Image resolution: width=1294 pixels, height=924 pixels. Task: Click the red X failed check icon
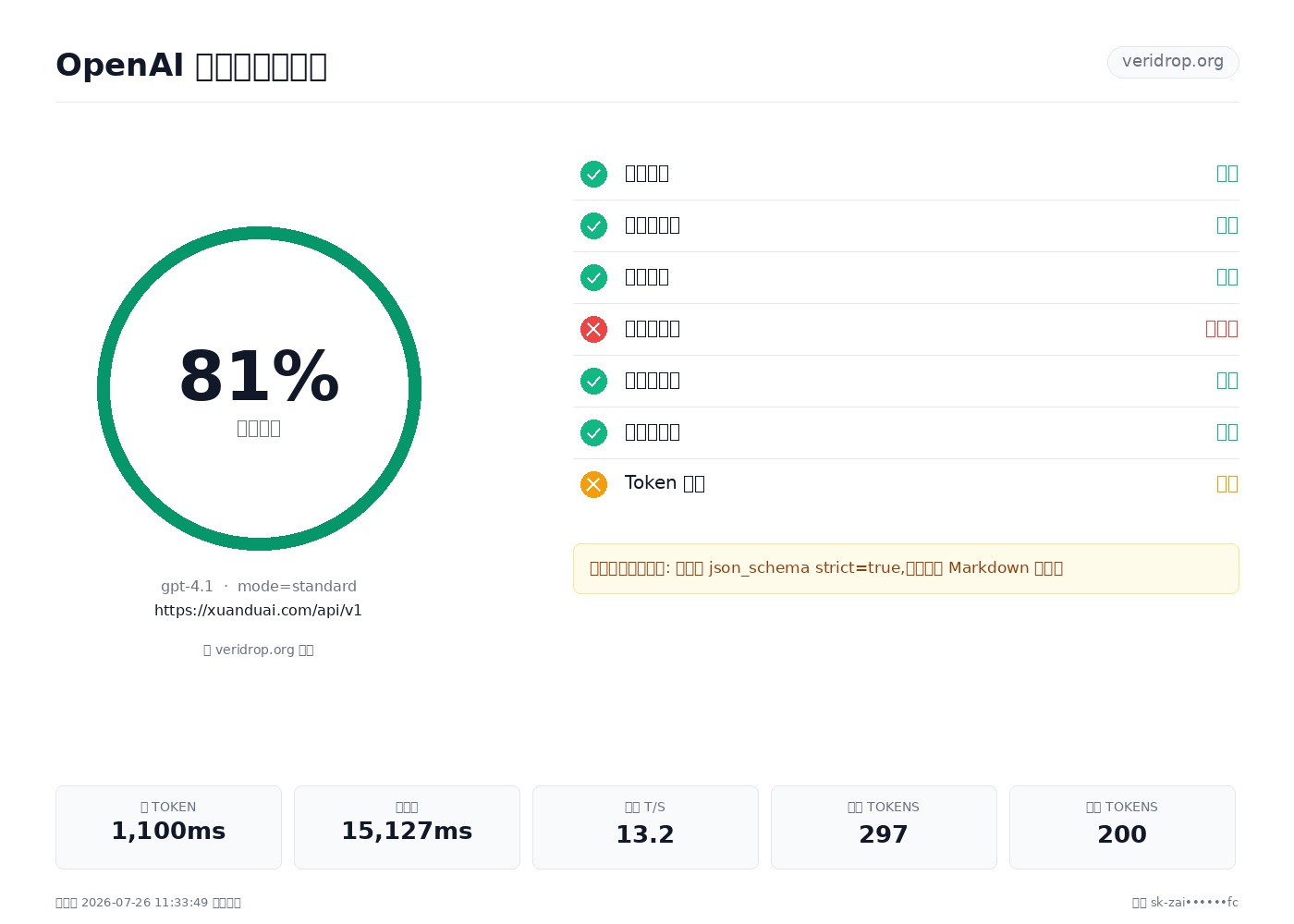click(593, 329)
